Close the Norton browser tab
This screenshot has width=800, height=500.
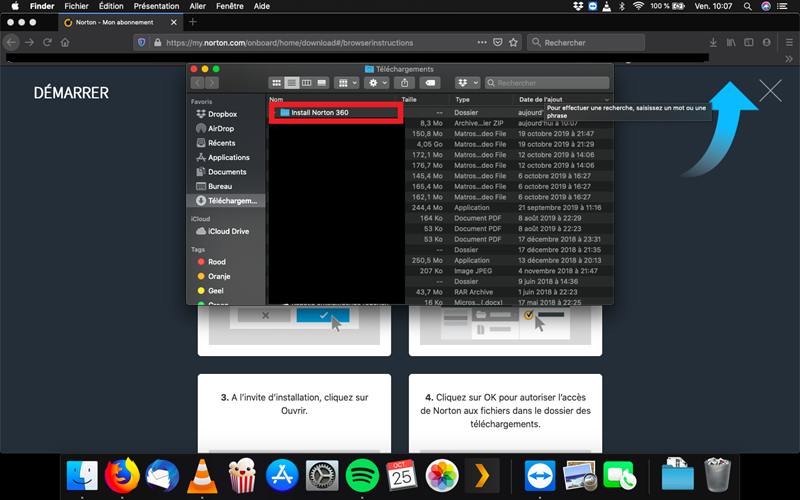[173, 22]
